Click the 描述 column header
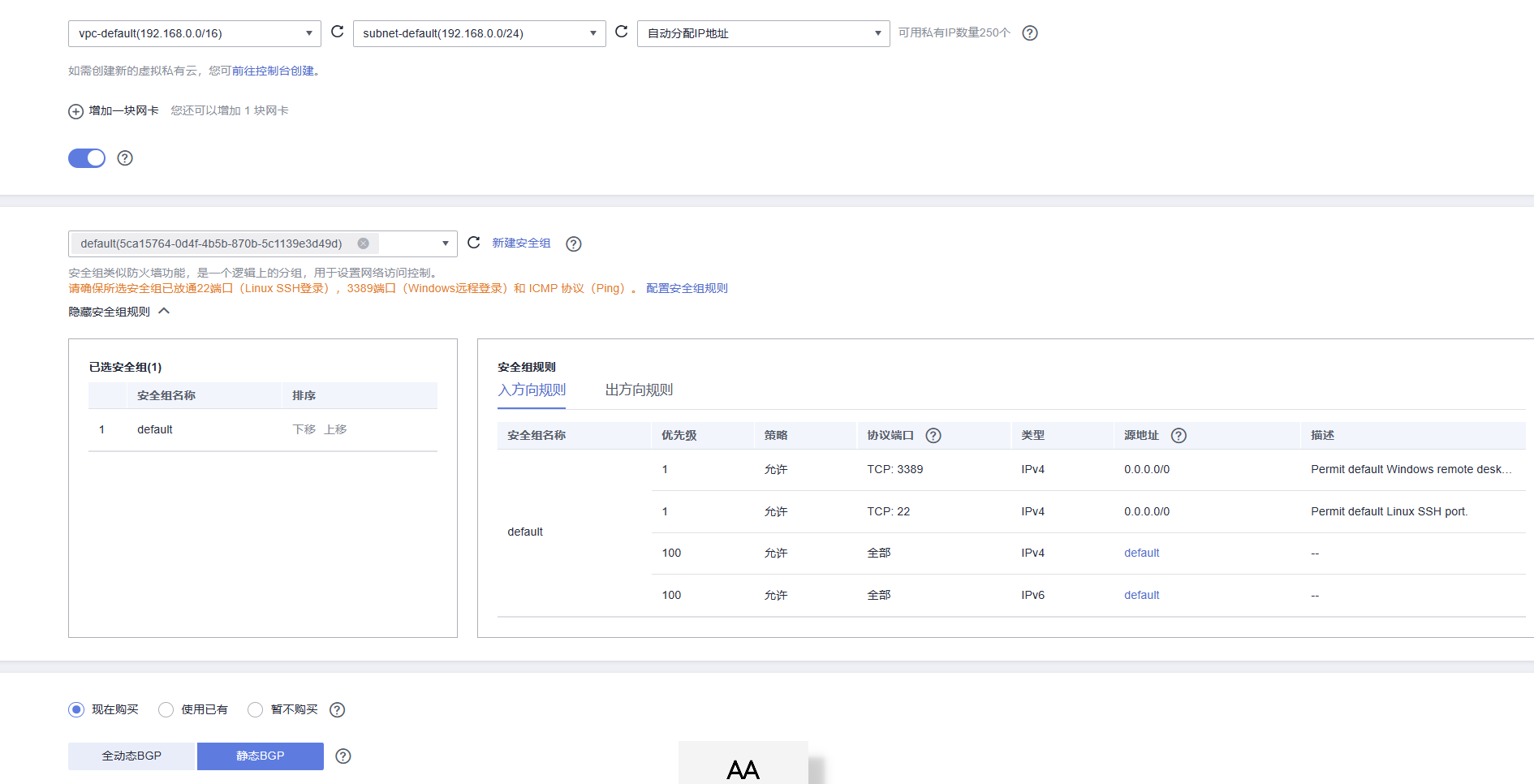The image size is (1534, 784). point(1322,436)
